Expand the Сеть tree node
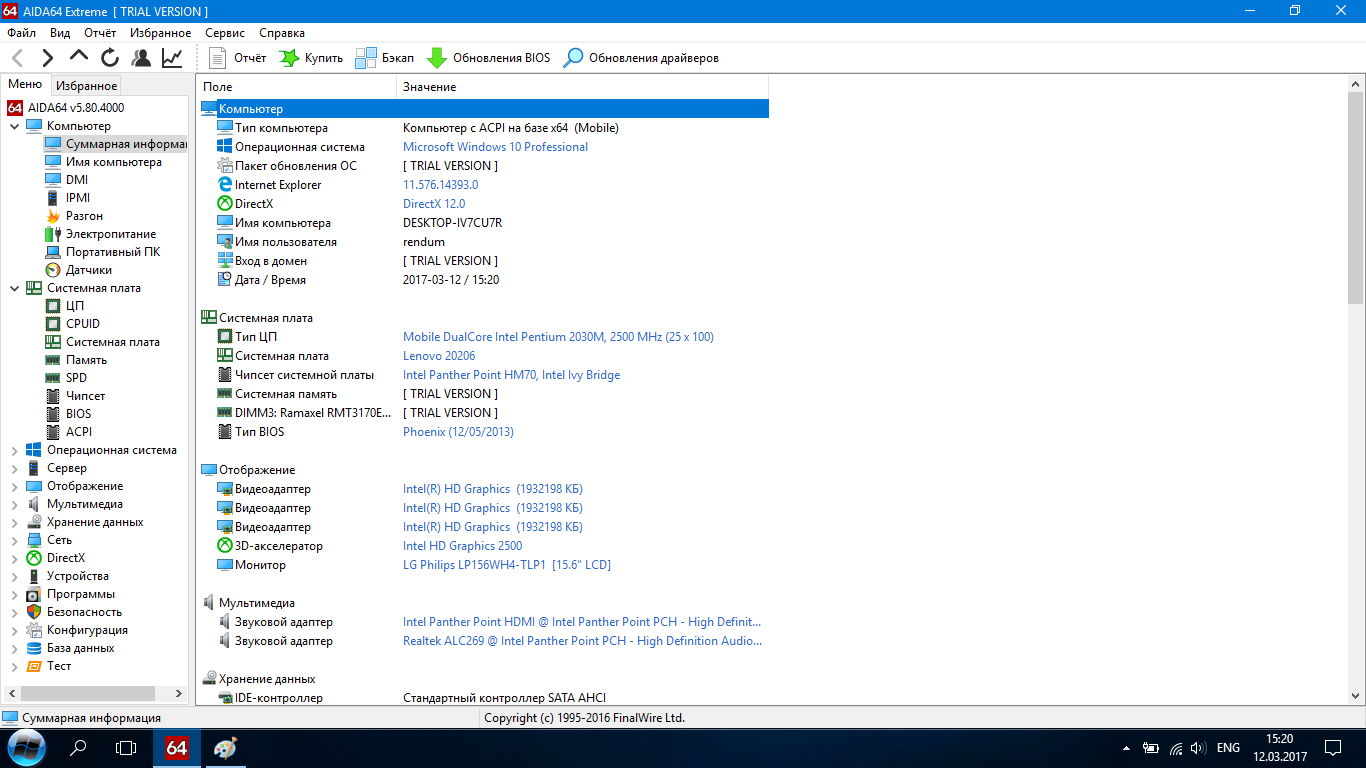The height and width of the screenshot is (768, 1366). click(x=14, y=540)
